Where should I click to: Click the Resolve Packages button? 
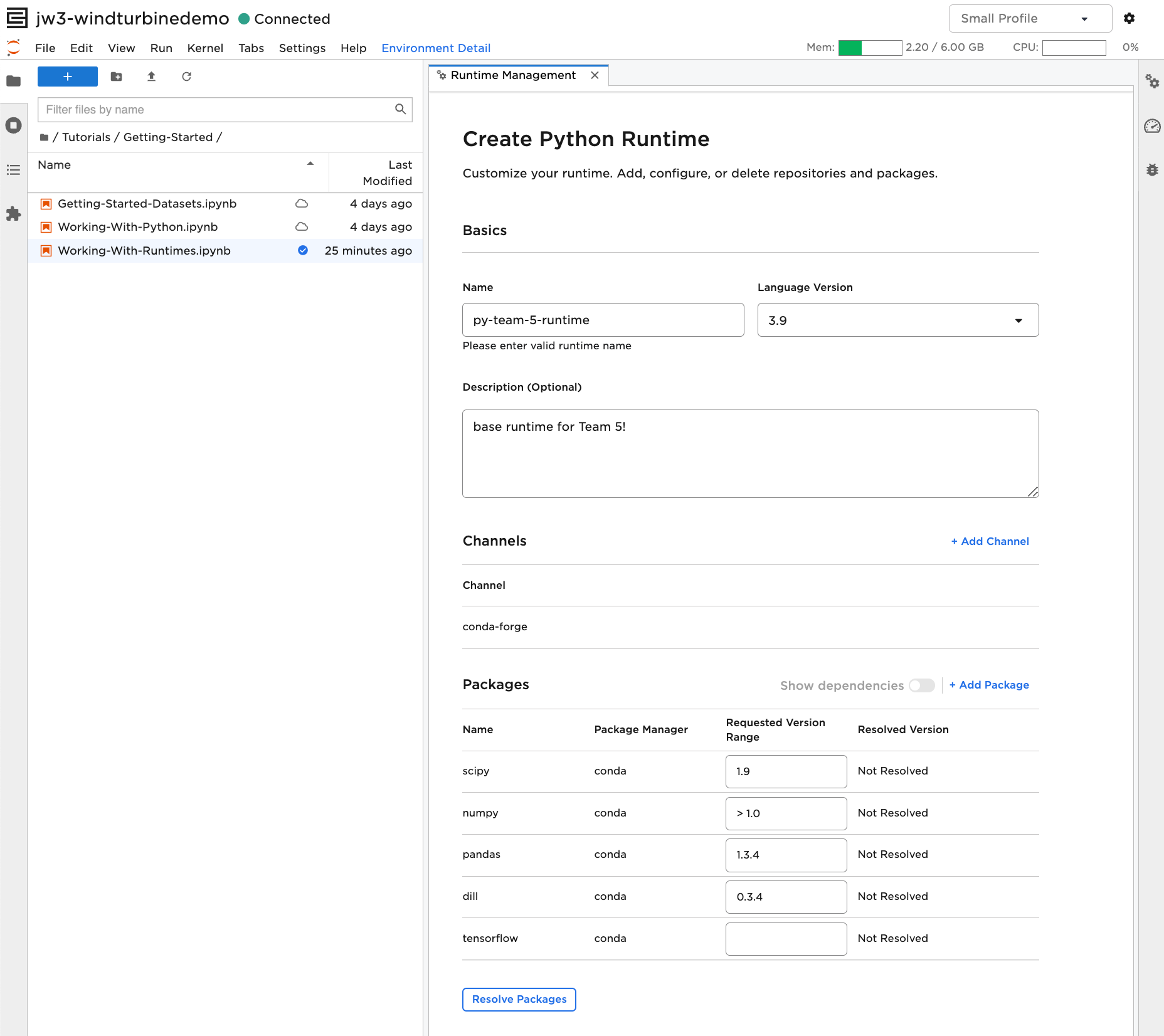(519, 999)
